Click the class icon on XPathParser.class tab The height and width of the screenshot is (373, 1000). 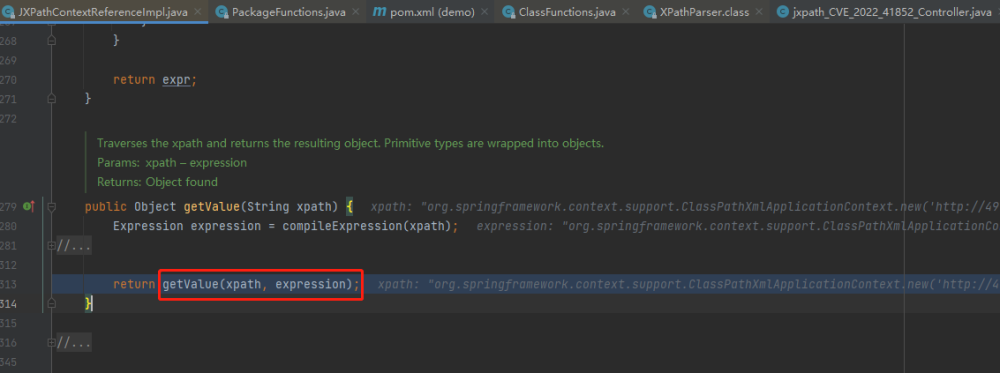click(x=650, y=12)
